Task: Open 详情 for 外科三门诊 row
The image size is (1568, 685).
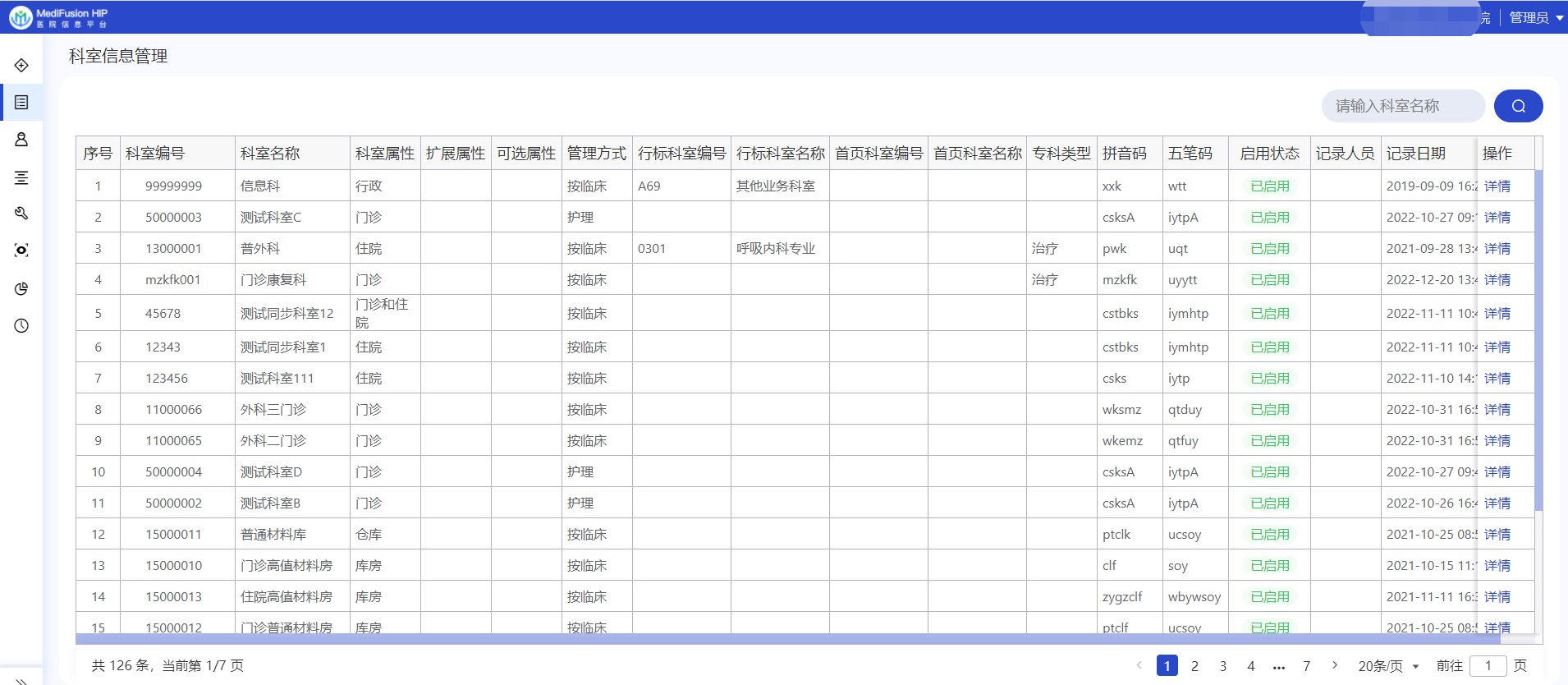Action: pyautogui.click(x=1497, y=410)
